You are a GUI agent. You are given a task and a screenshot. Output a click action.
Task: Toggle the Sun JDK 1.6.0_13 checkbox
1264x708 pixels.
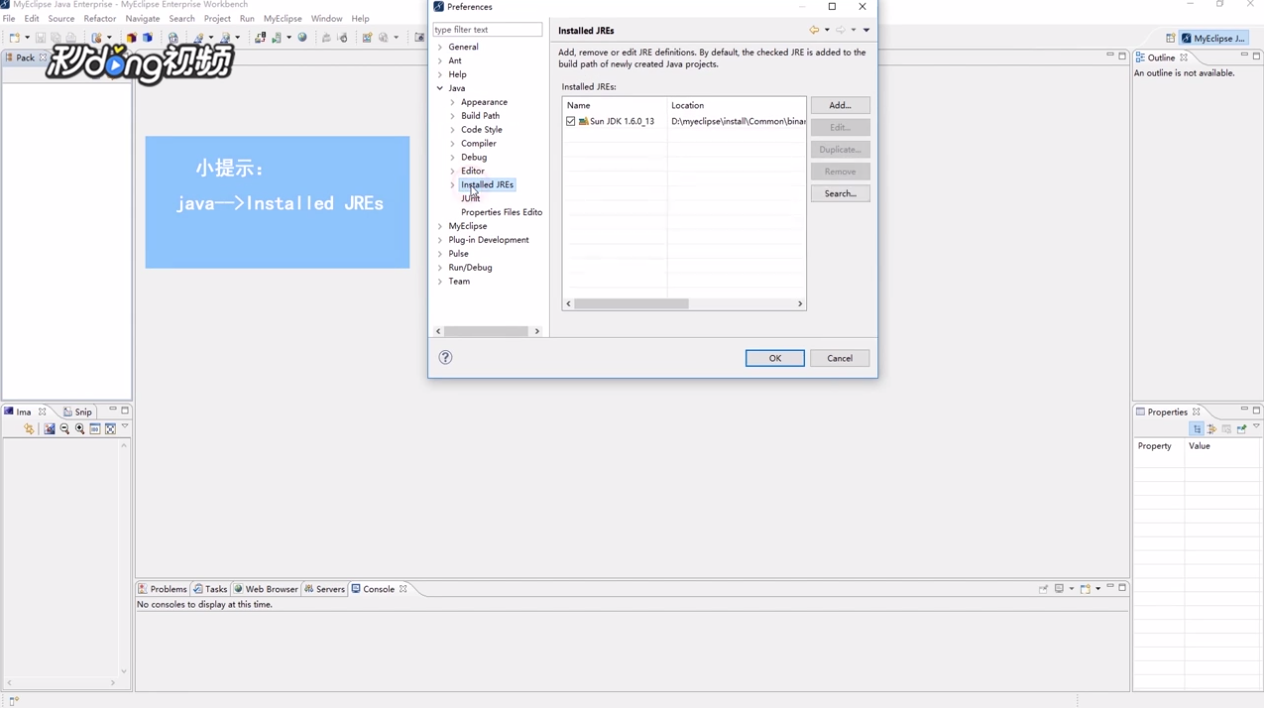point(571,121)
